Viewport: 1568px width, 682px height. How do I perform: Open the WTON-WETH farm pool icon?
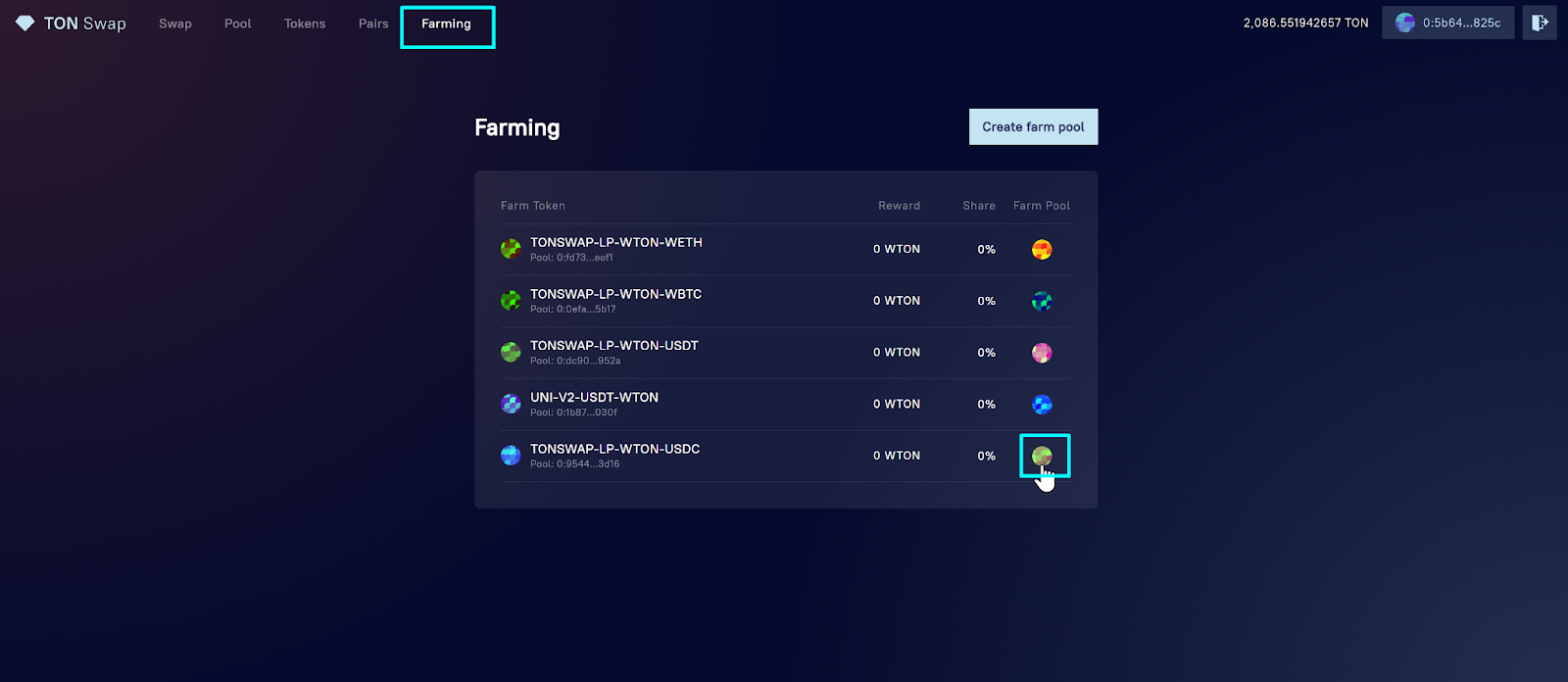pos(1042,250)
